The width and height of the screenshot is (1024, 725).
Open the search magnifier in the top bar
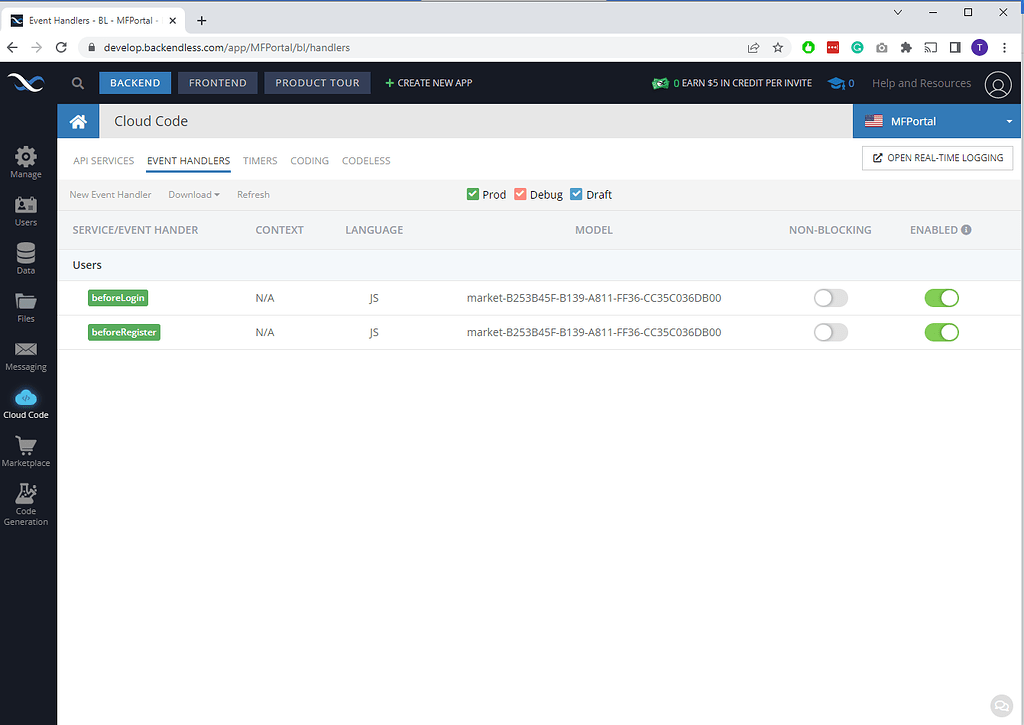click(77, 83)
